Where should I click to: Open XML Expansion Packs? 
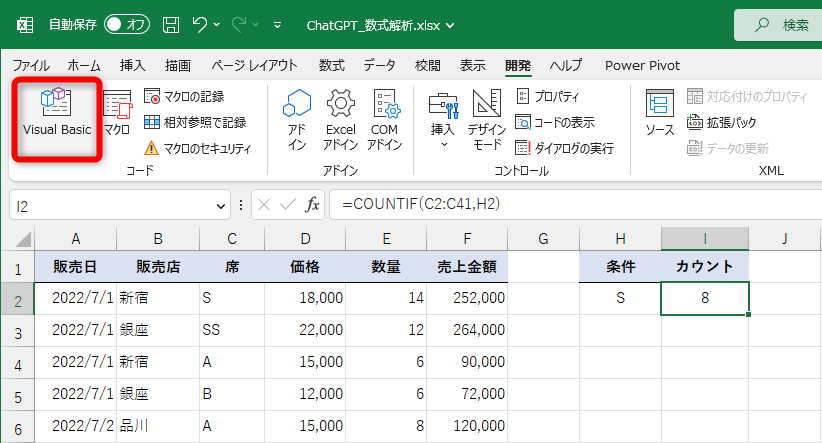click(x=722, y=122)
